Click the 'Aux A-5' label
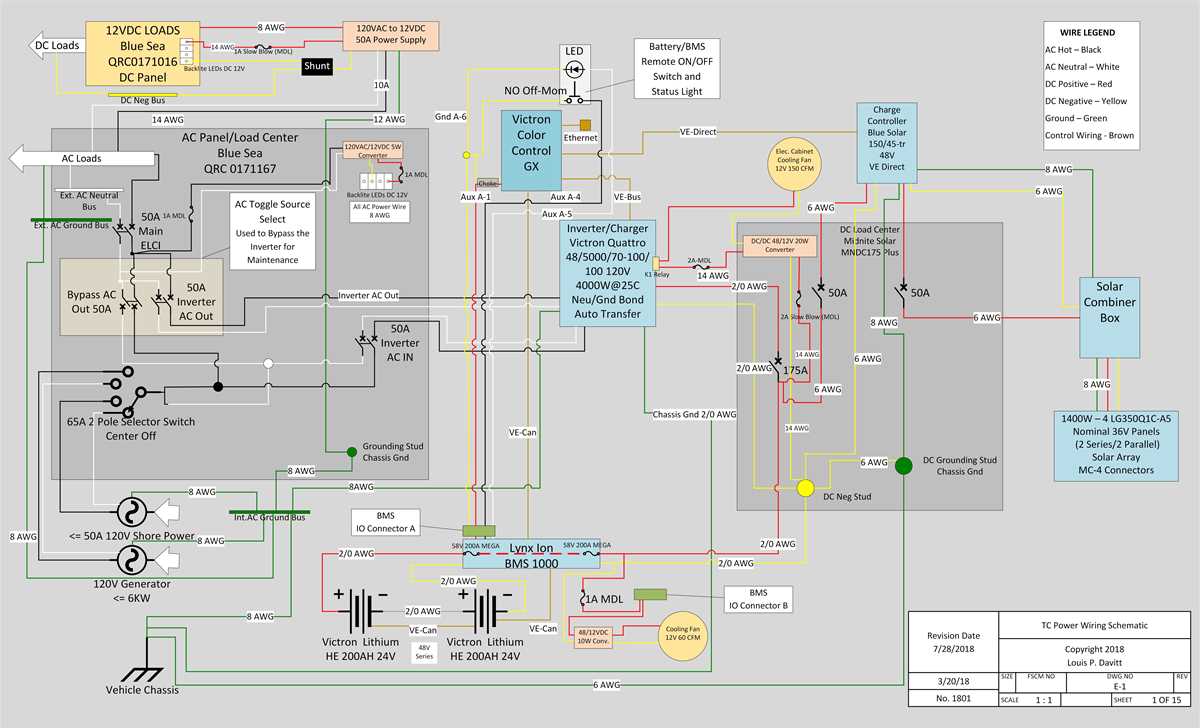The height and width of the screenshot is (728, 1200). click(x=558, y=214)
